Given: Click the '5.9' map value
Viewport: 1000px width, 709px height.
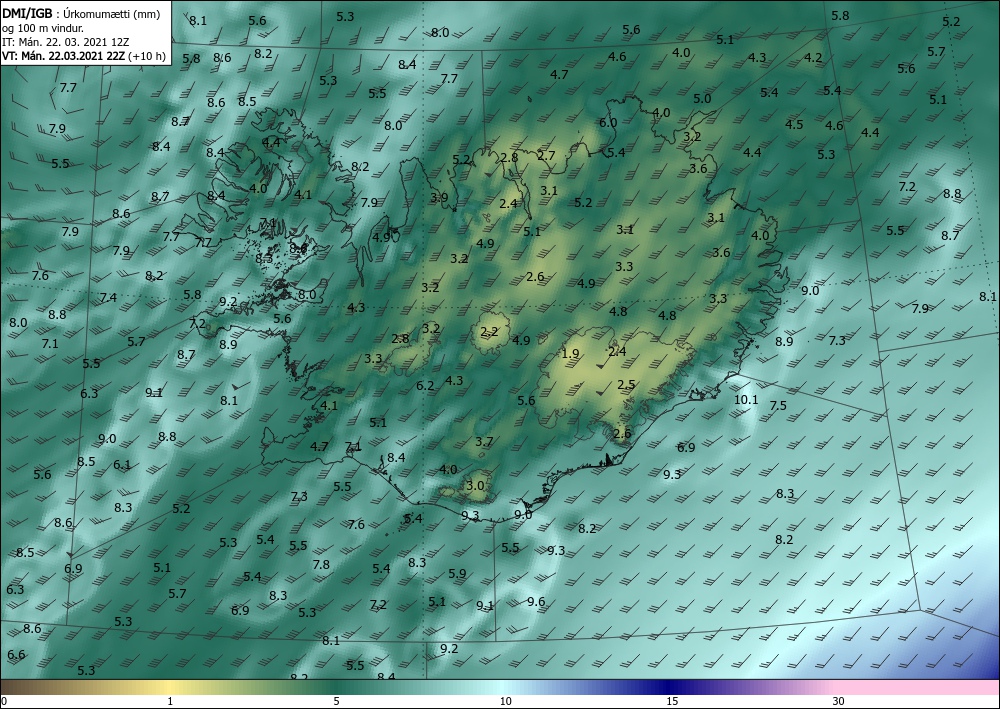Looking at the screenshot, I should [x=457, y=573].
